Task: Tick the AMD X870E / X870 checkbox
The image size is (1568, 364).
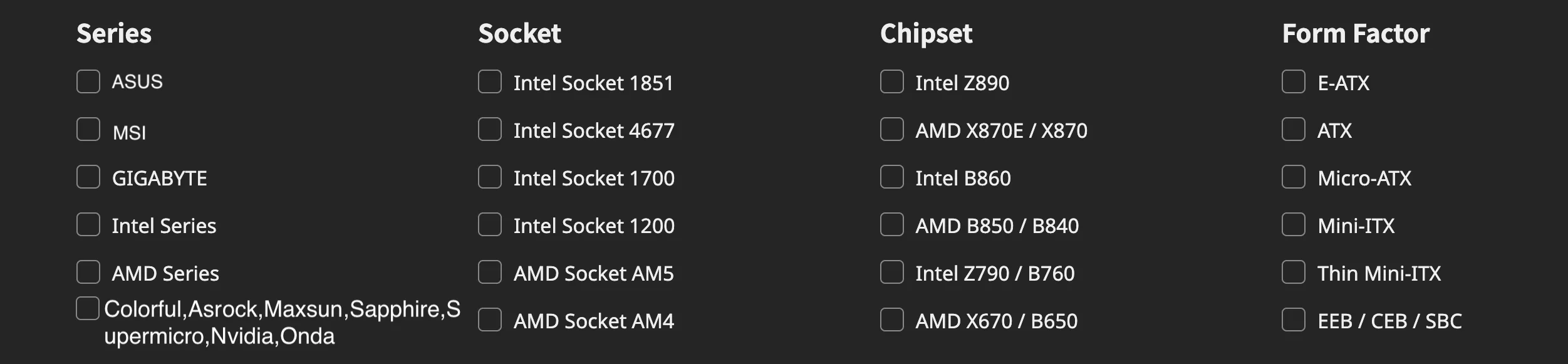Action: click(x=892, y=130)
